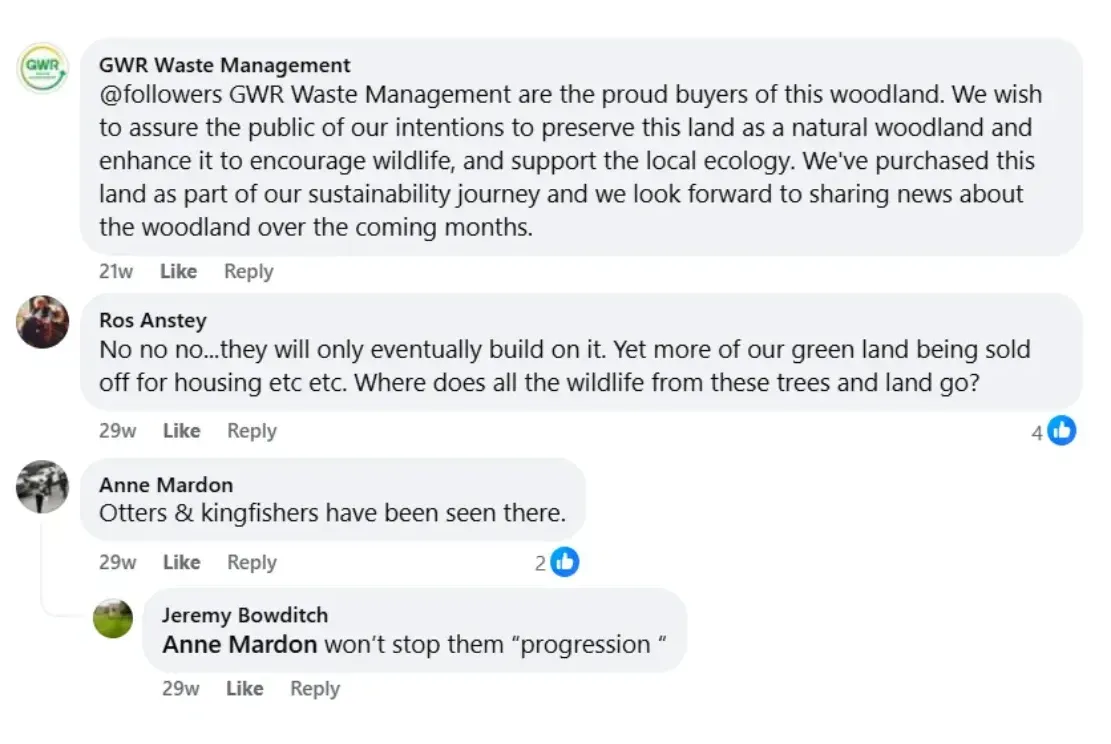Click GWR Waste Management profile logo

coord(43,69)
